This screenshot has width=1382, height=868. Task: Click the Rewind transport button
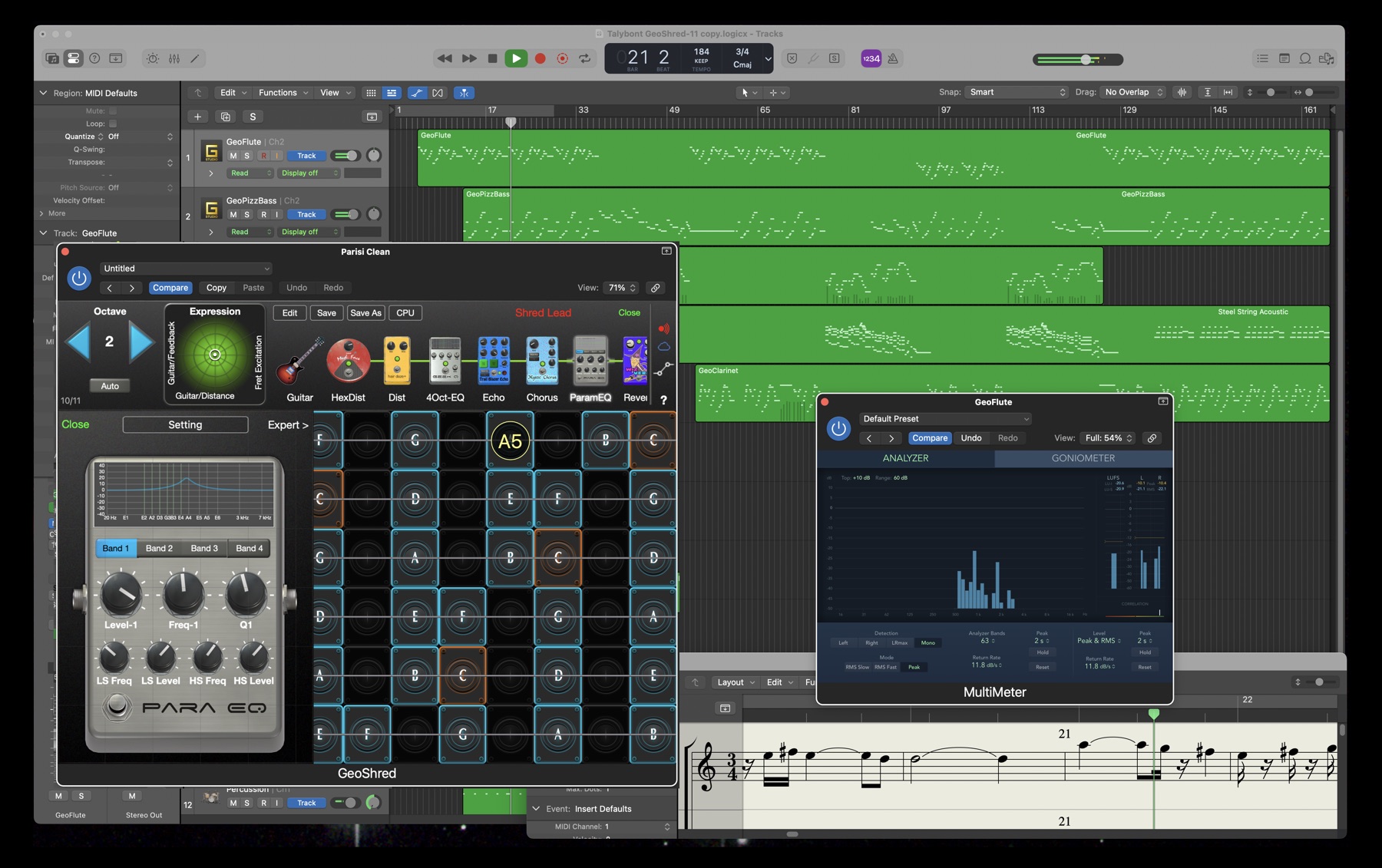pyautogui.click(x=445, y=58)
